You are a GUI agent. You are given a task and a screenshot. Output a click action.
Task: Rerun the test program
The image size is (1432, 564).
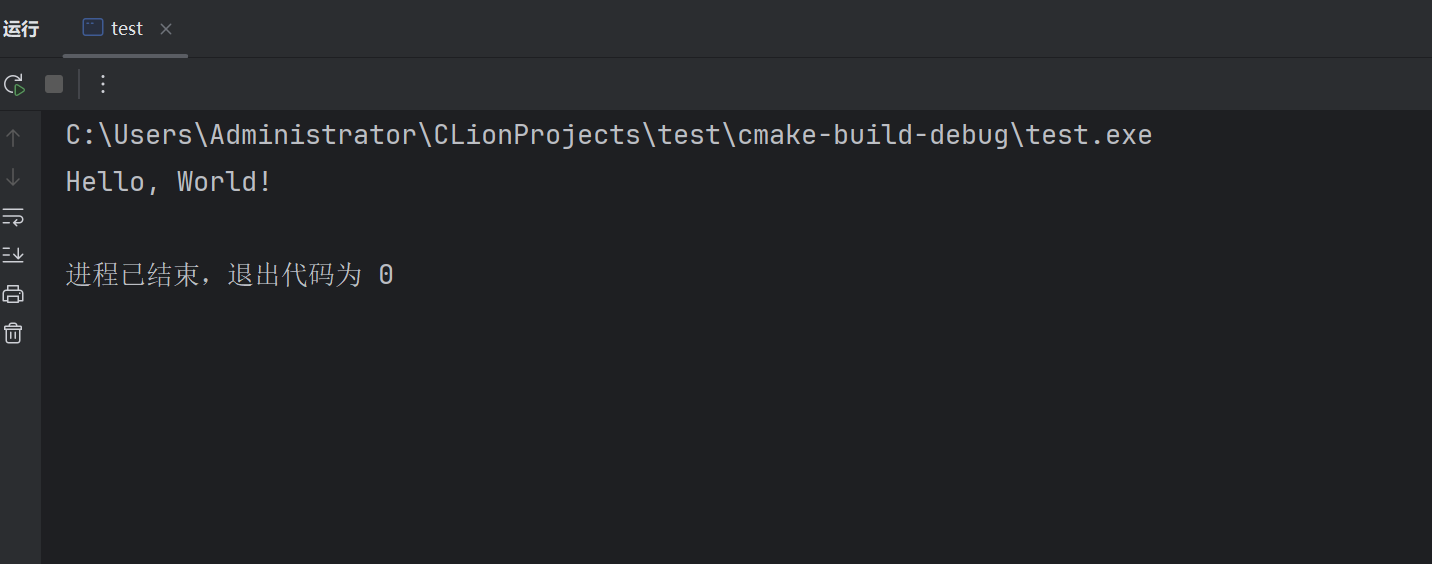(14, 85)
